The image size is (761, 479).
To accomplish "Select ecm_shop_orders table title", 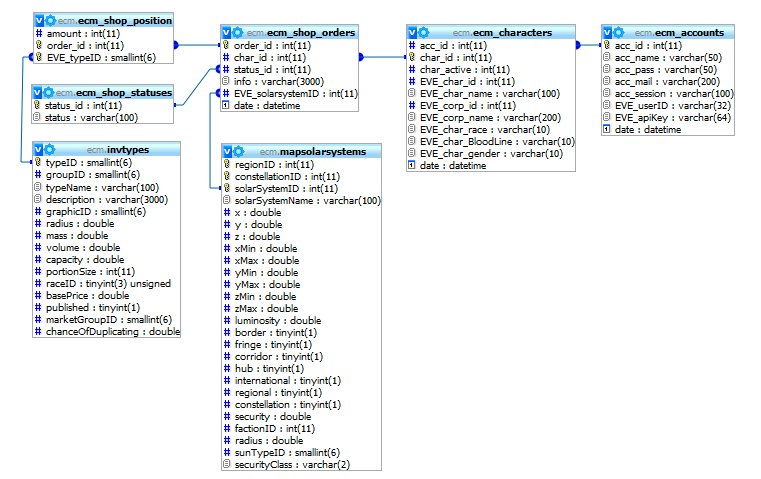I will coord(301,33).
